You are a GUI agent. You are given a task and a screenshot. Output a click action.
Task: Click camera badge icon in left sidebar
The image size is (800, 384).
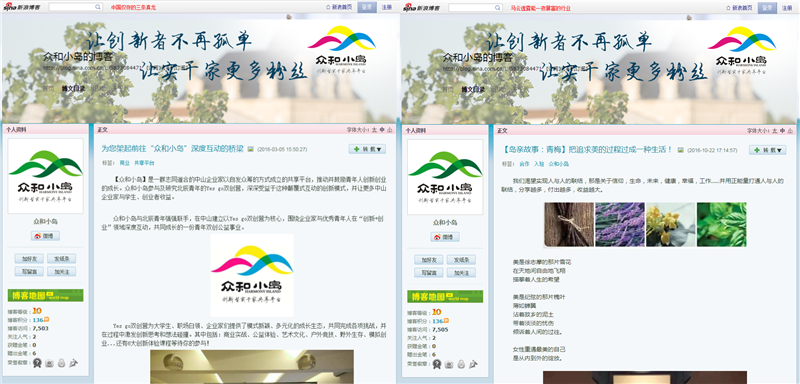click(x=49, y=364)
